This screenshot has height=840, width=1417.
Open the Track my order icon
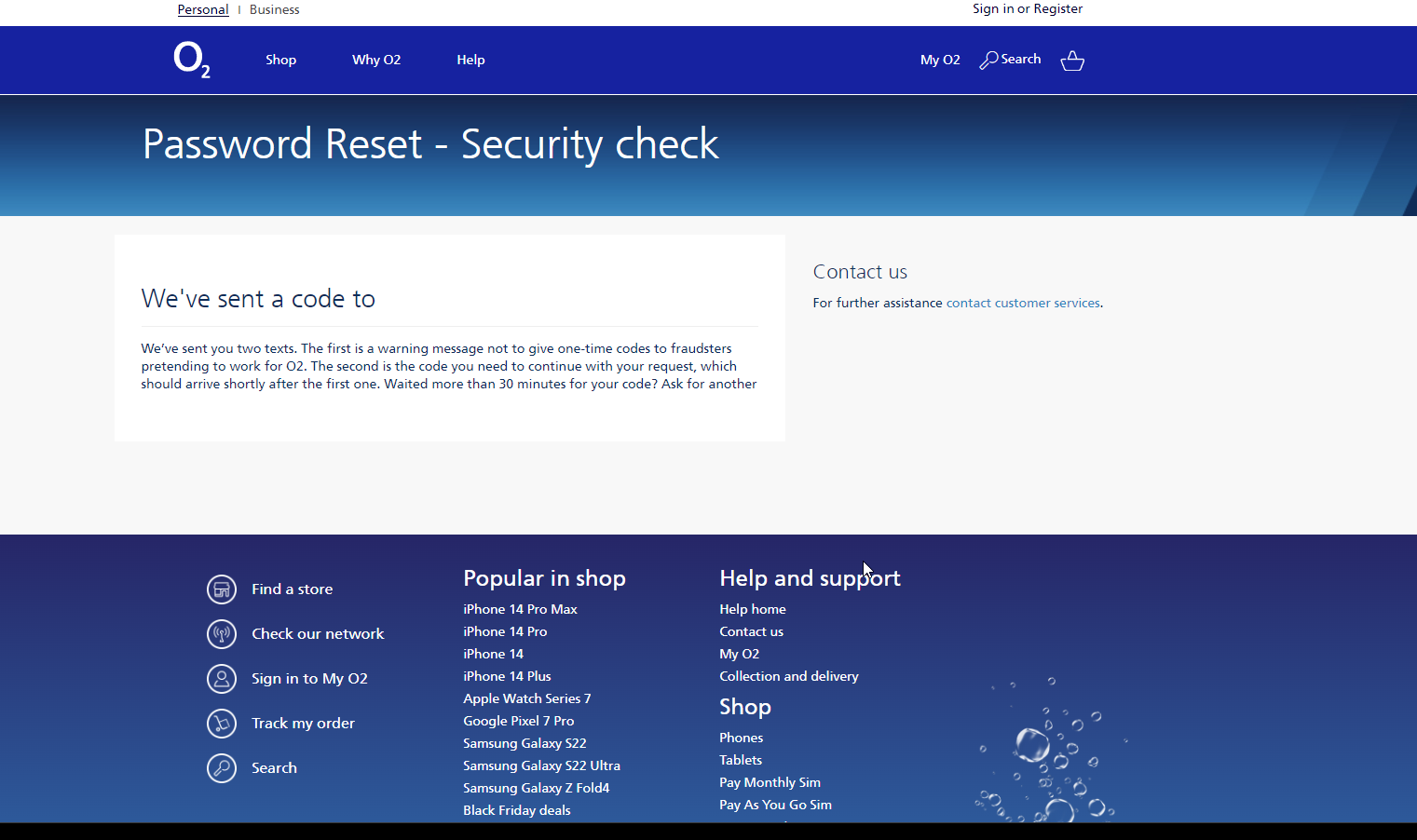click(222, 723)
